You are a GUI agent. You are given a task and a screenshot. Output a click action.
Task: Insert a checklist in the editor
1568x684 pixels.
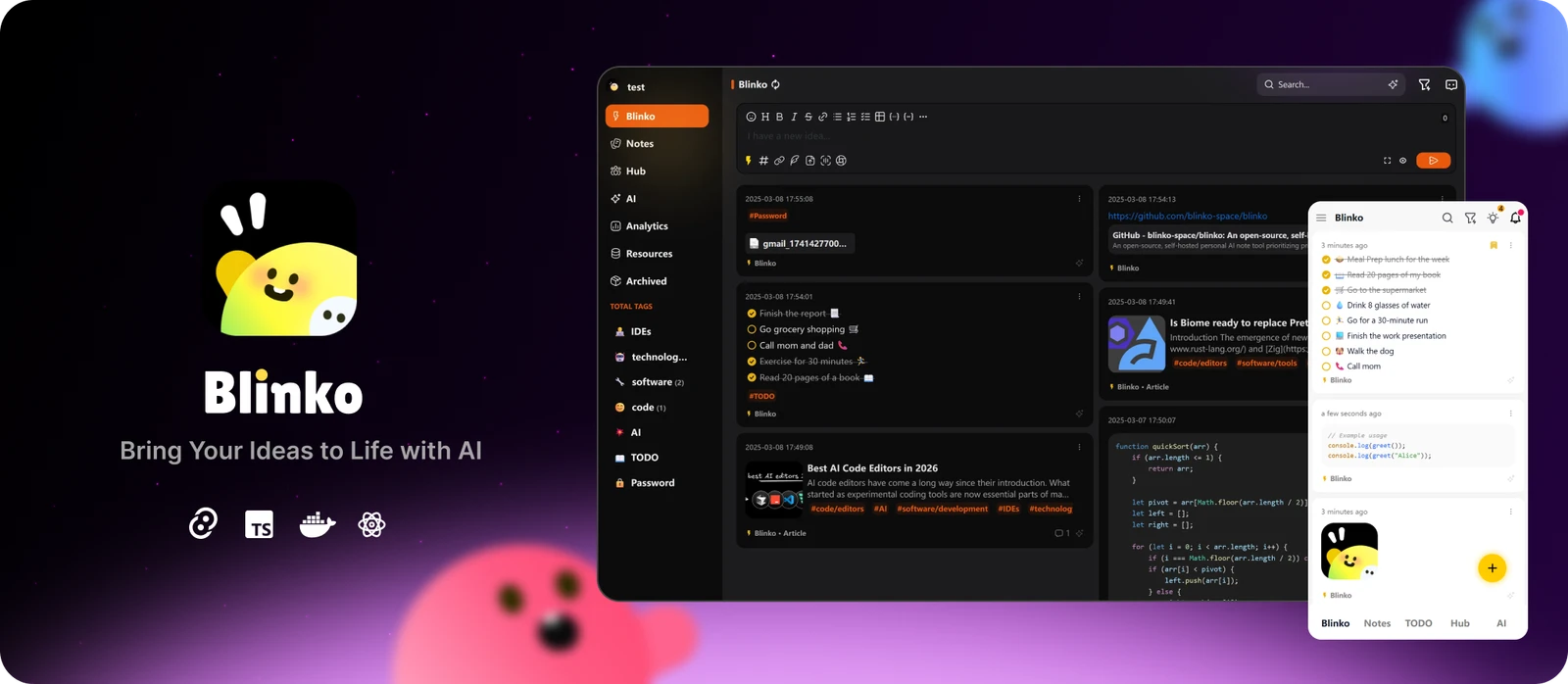(865, 117)
